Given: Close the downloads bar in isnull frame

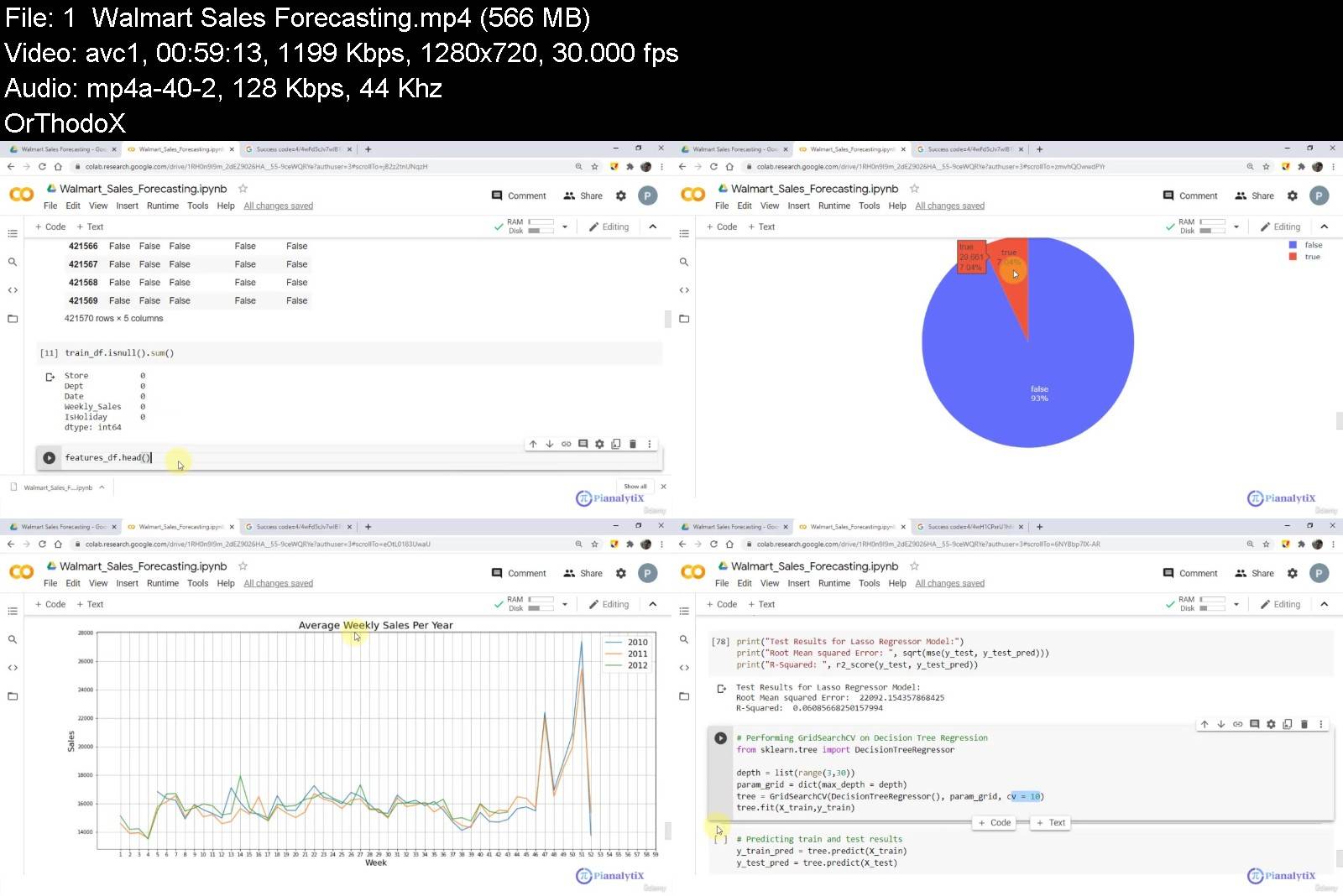Looking at the screenshot, I should click(663, 487).
